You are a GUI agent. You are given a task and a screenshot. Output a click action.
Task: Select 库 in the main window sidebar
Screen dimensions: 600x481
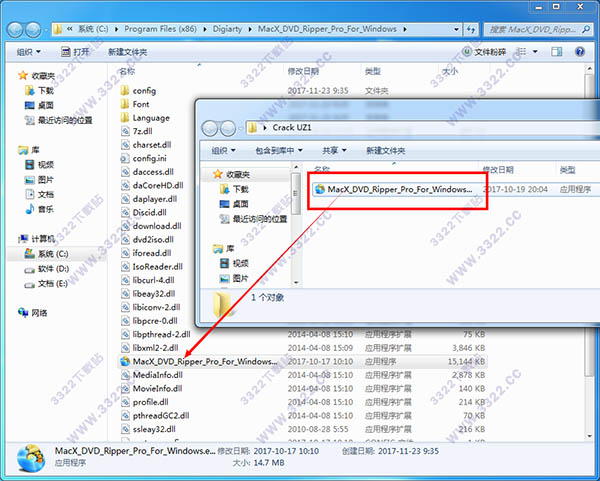pyautogui.click(x=29, y=150)
